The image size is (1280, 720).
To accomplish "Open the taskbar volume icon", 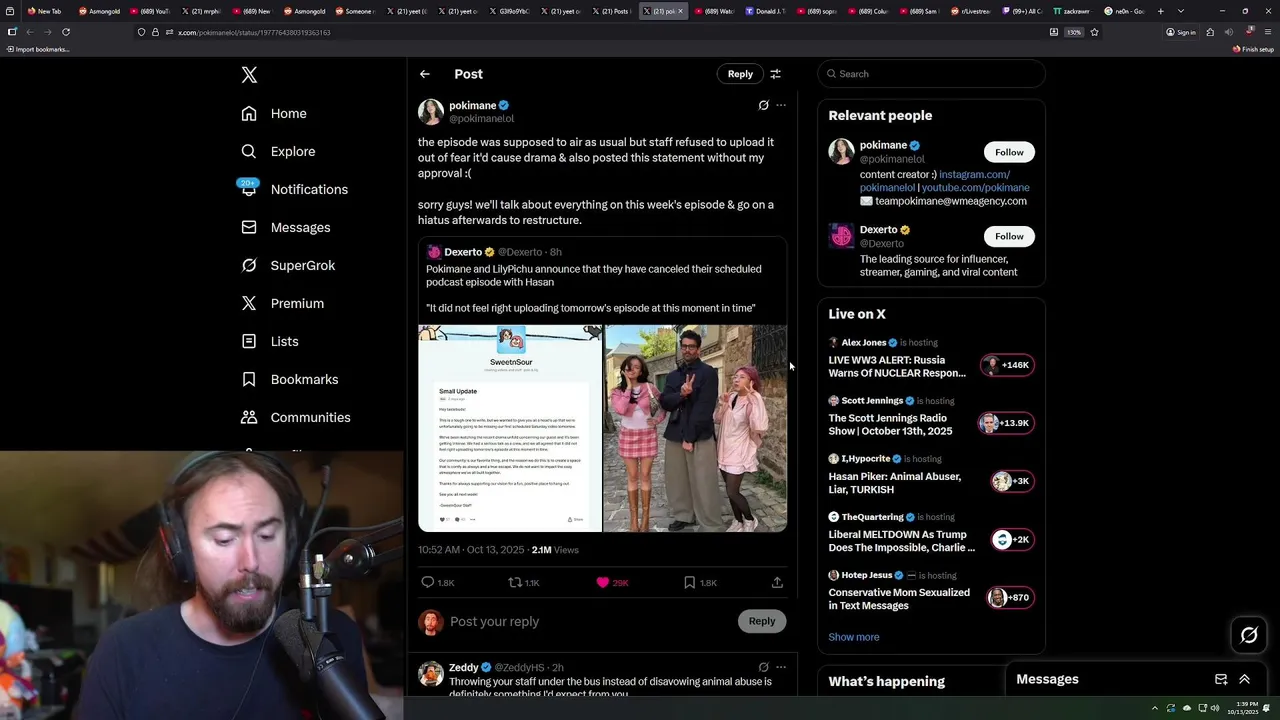I will 1215,708.
